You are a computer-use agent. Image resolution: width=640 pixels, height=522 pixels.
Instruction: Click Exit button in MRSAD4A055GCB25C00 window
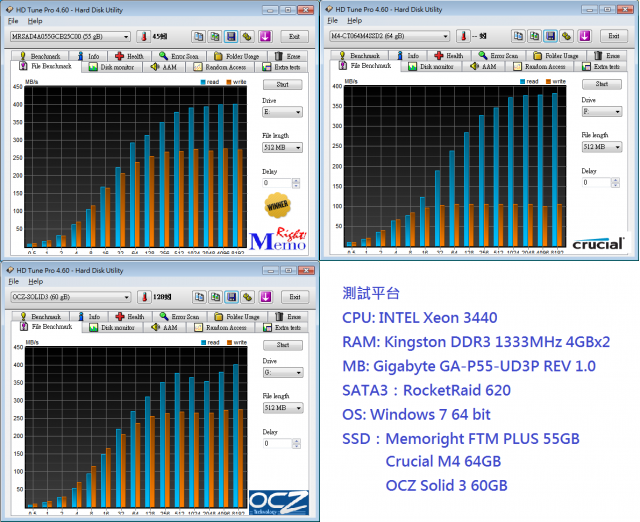tap(294, 36)
